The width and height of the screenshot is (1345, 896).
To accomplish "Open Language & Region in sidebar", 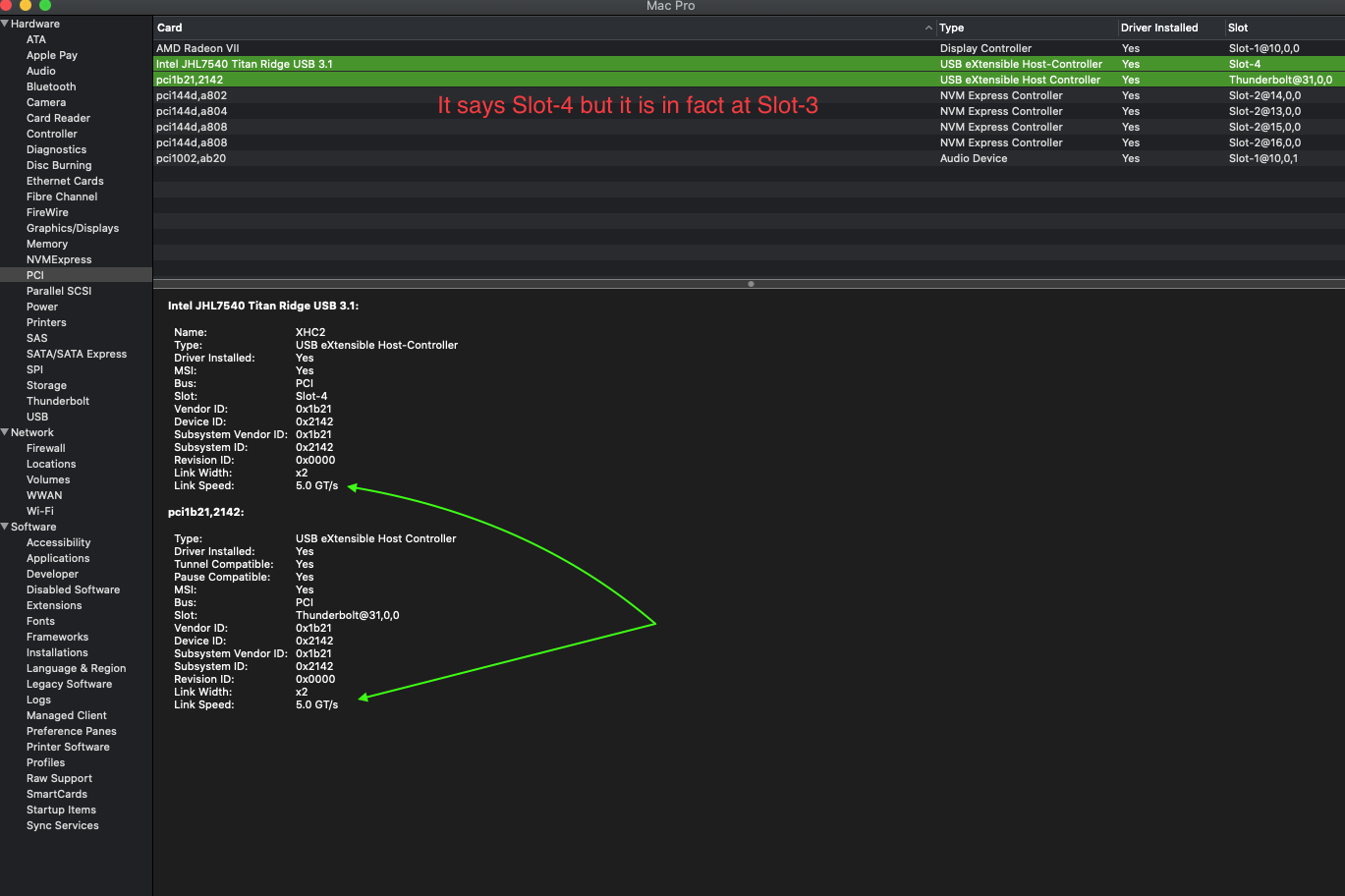I will click(x=76, y=668).
